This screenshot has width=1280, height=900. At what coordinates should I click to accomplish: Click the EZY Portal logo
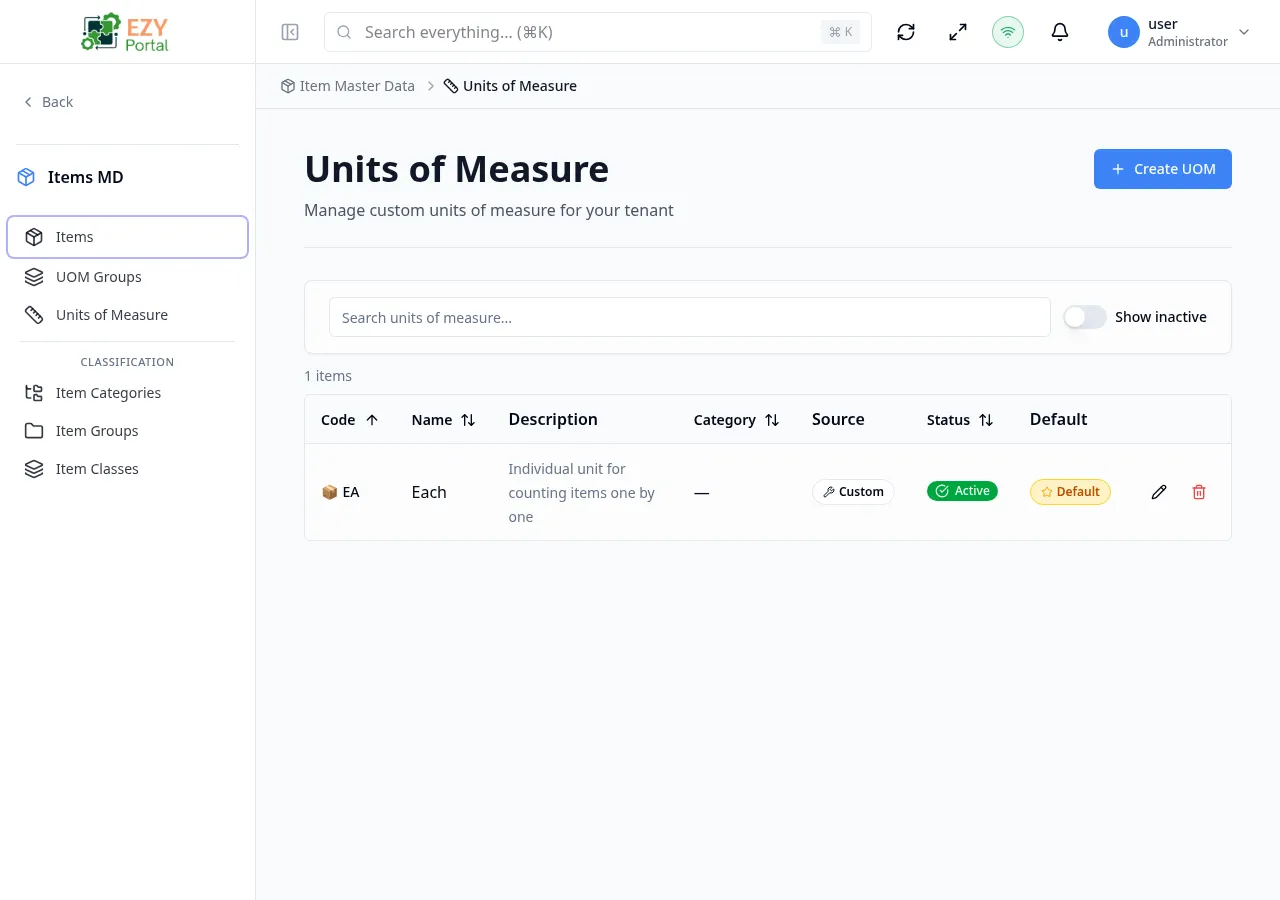click(127, 32)
